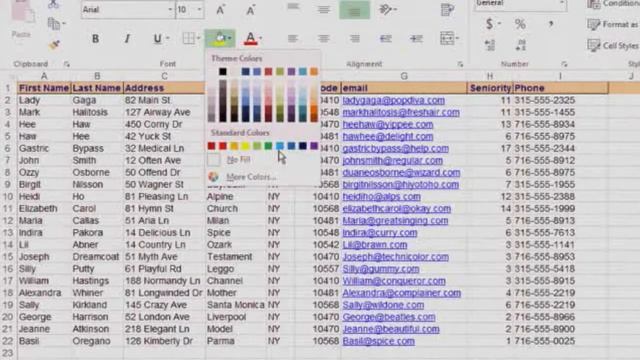Click the Increase Decimal icon
Viewport: 640px width, 360px height.
(x=490, y=44)
